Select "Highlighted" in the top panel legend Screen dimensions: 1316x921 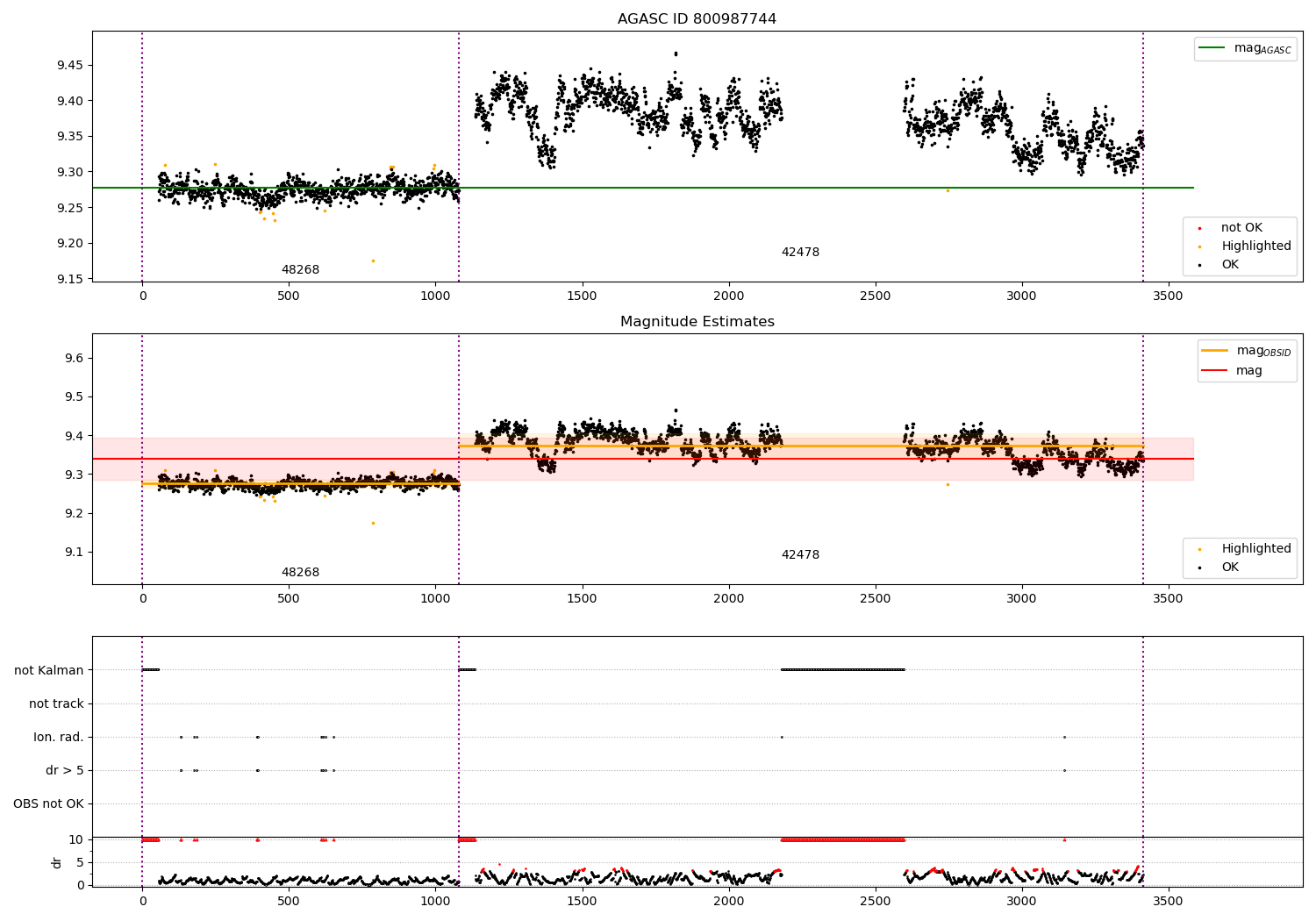tap(1256, 246)
